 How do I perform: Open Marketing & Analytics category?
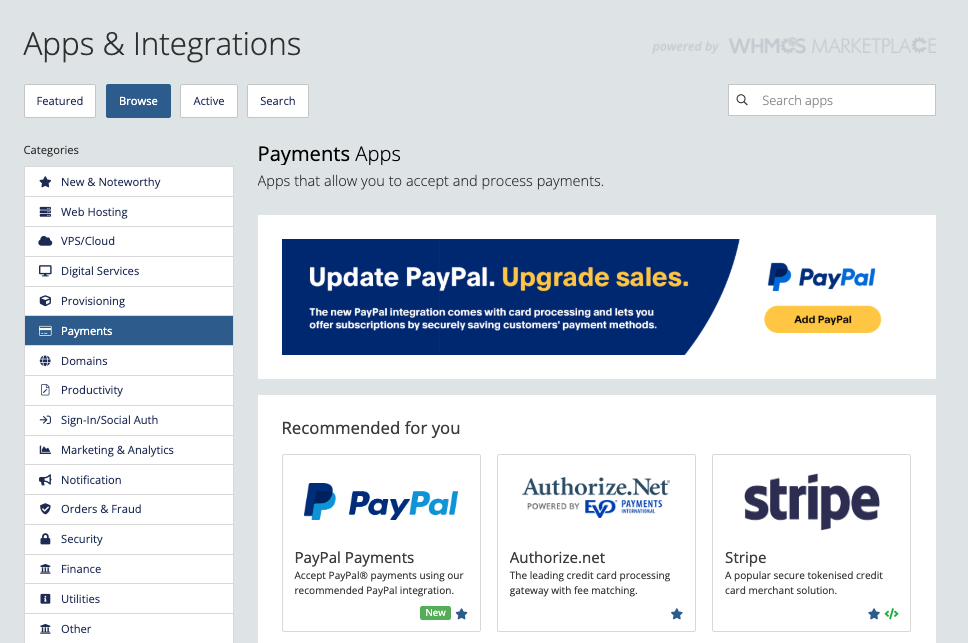coord(129,450)
